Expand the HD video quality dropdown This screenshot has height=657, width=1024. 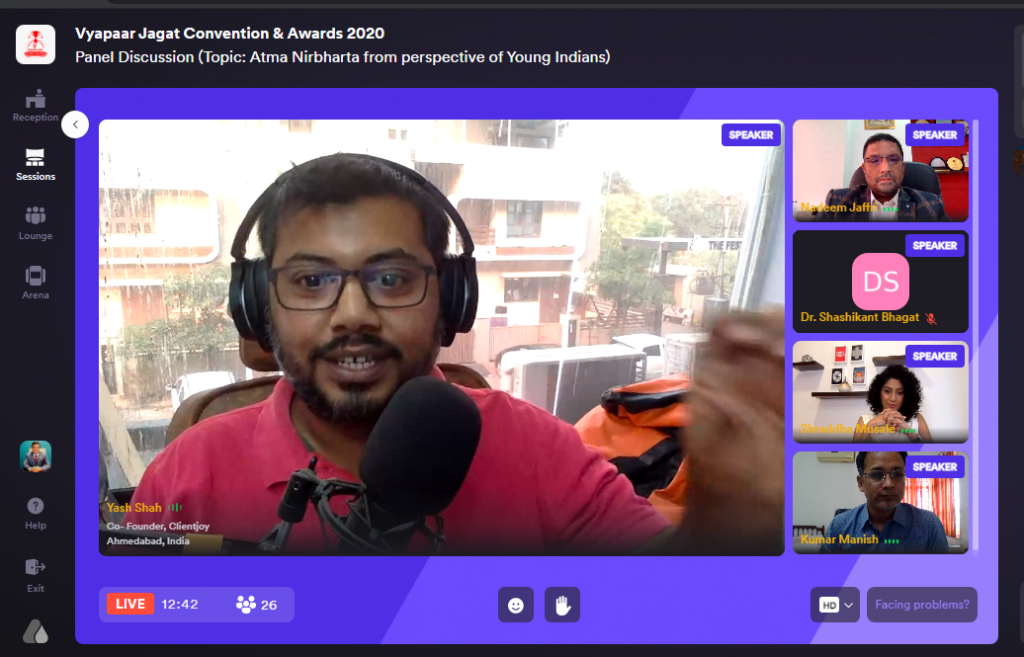[835, 605]
